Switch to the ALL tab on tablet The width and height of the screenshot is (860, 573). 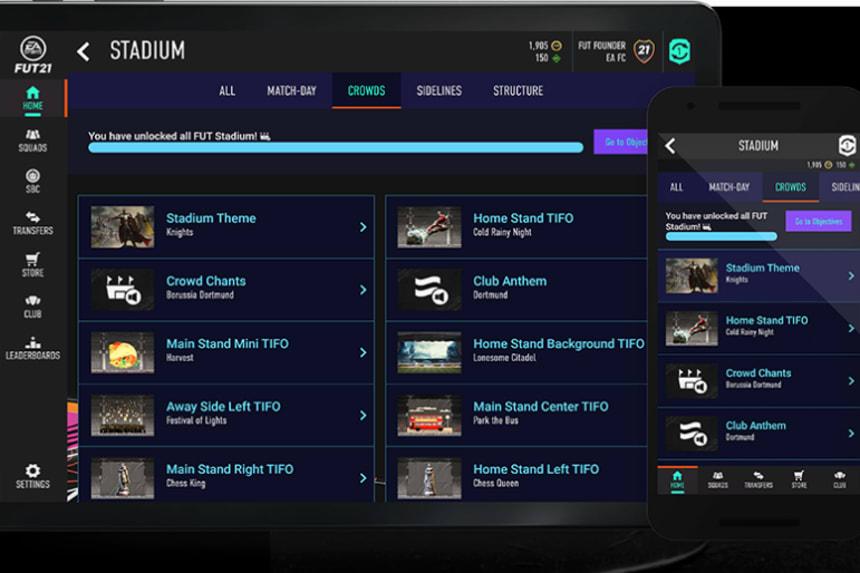click(227, 91)
